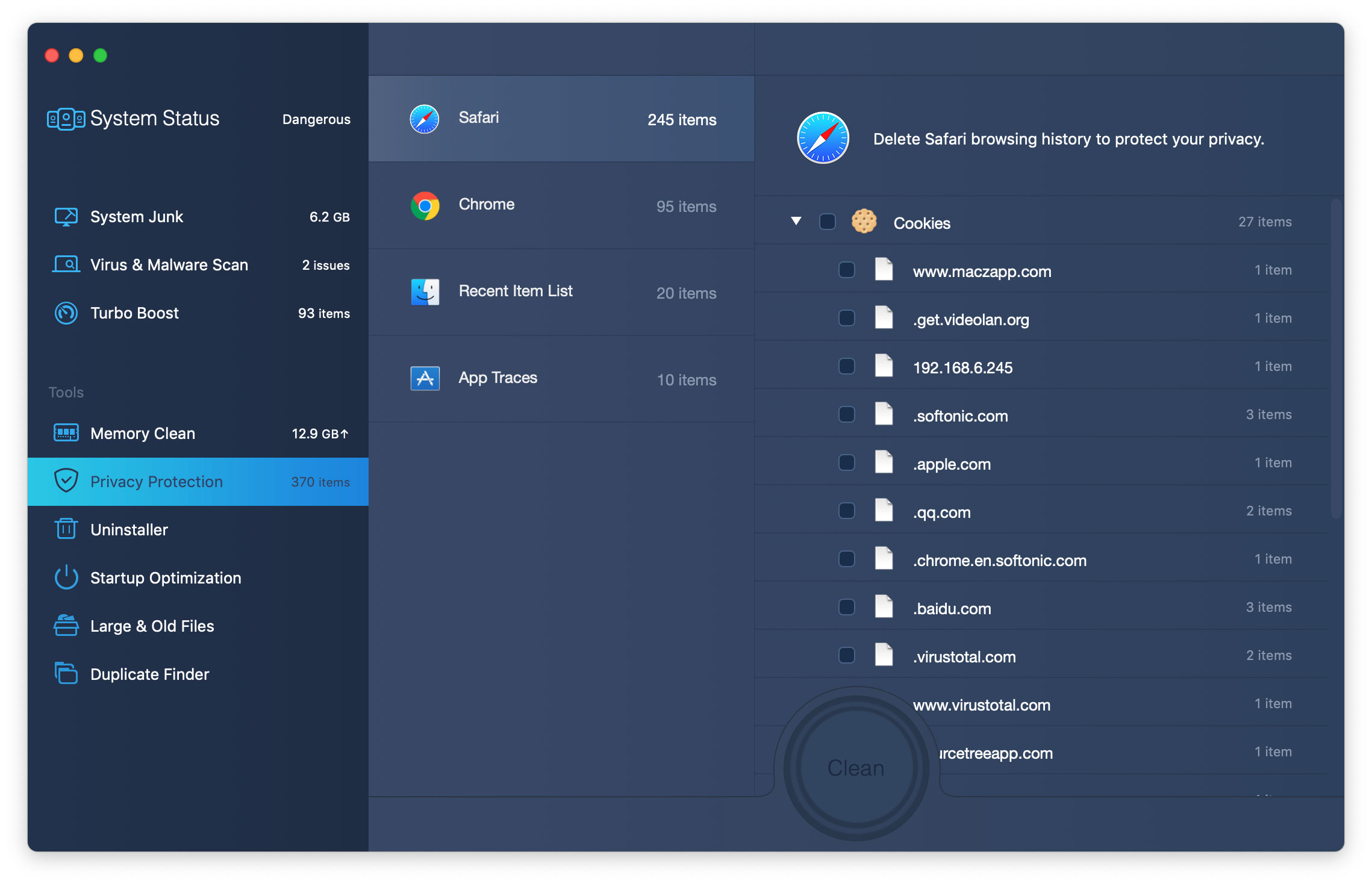The height and width of the screenshot is (884, 1372).
Task: Click the Turbo Boost gauge icon
Action: (66, 313)
